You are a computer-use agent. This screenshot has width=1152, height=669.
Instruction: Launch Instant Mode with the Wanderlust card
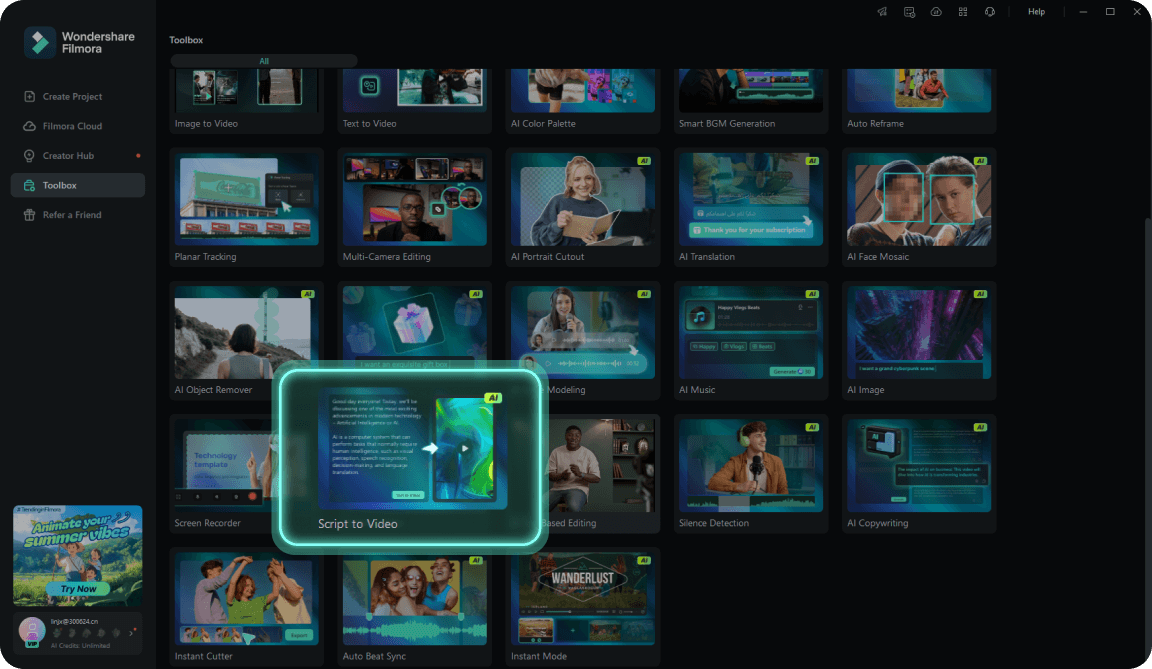pyautogui.click(x=583, y=607)
